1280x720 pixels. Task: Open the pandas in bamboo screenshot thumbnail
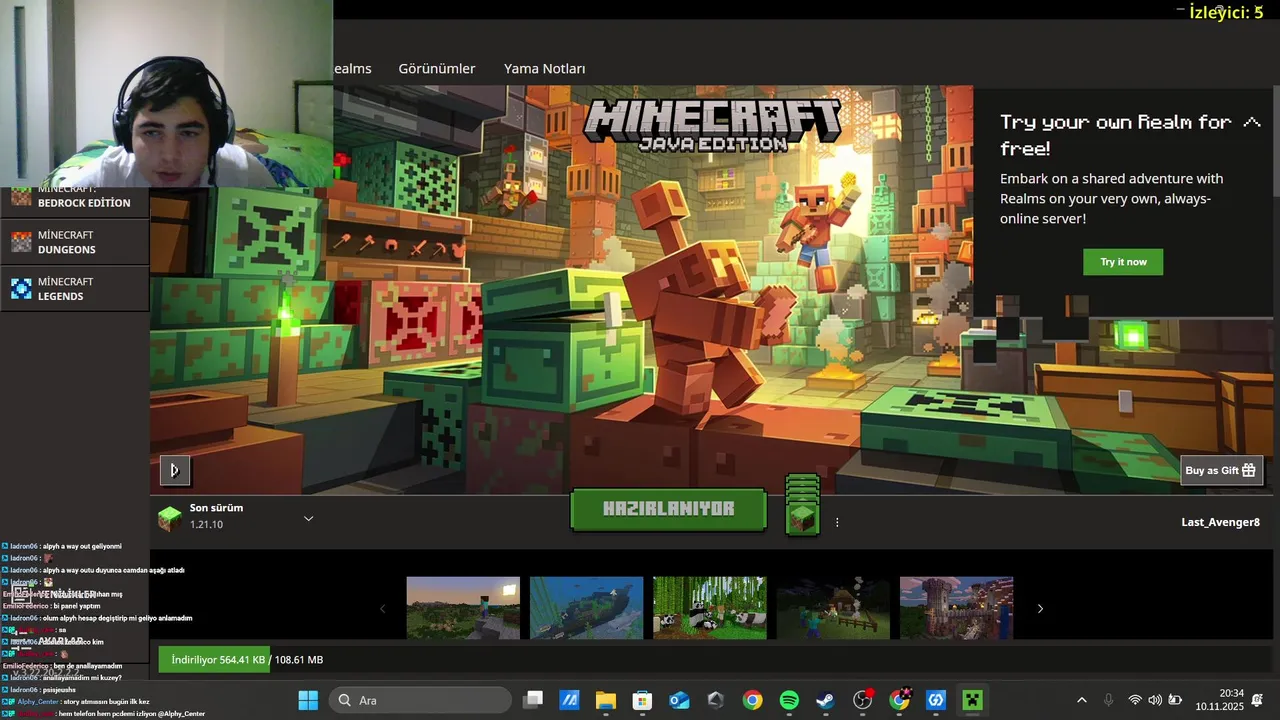[x=710, y=608]
